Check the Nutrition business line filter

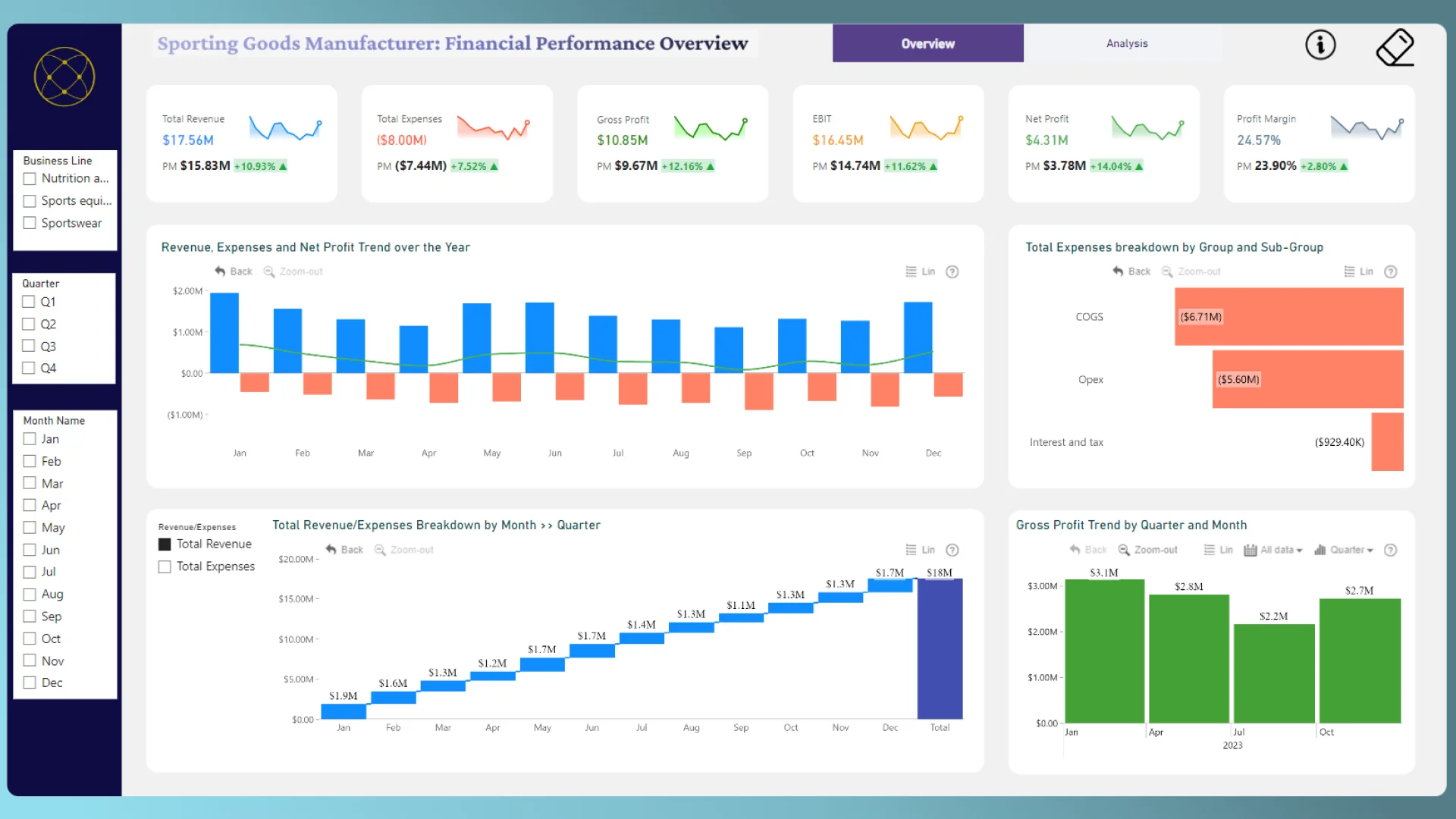(x=30, y=179)
